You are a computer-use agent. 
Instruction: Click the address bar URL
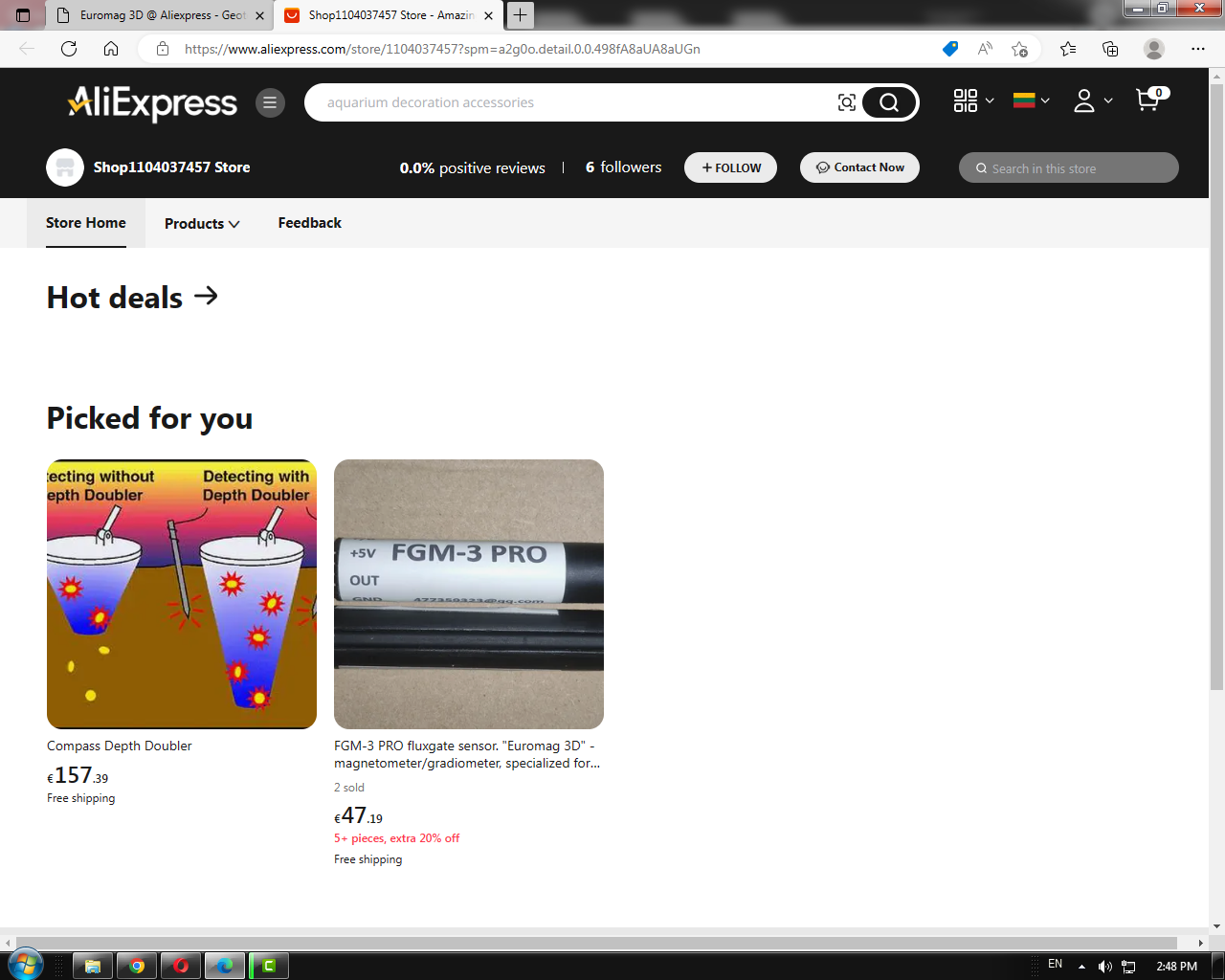(x=442, y=49)
